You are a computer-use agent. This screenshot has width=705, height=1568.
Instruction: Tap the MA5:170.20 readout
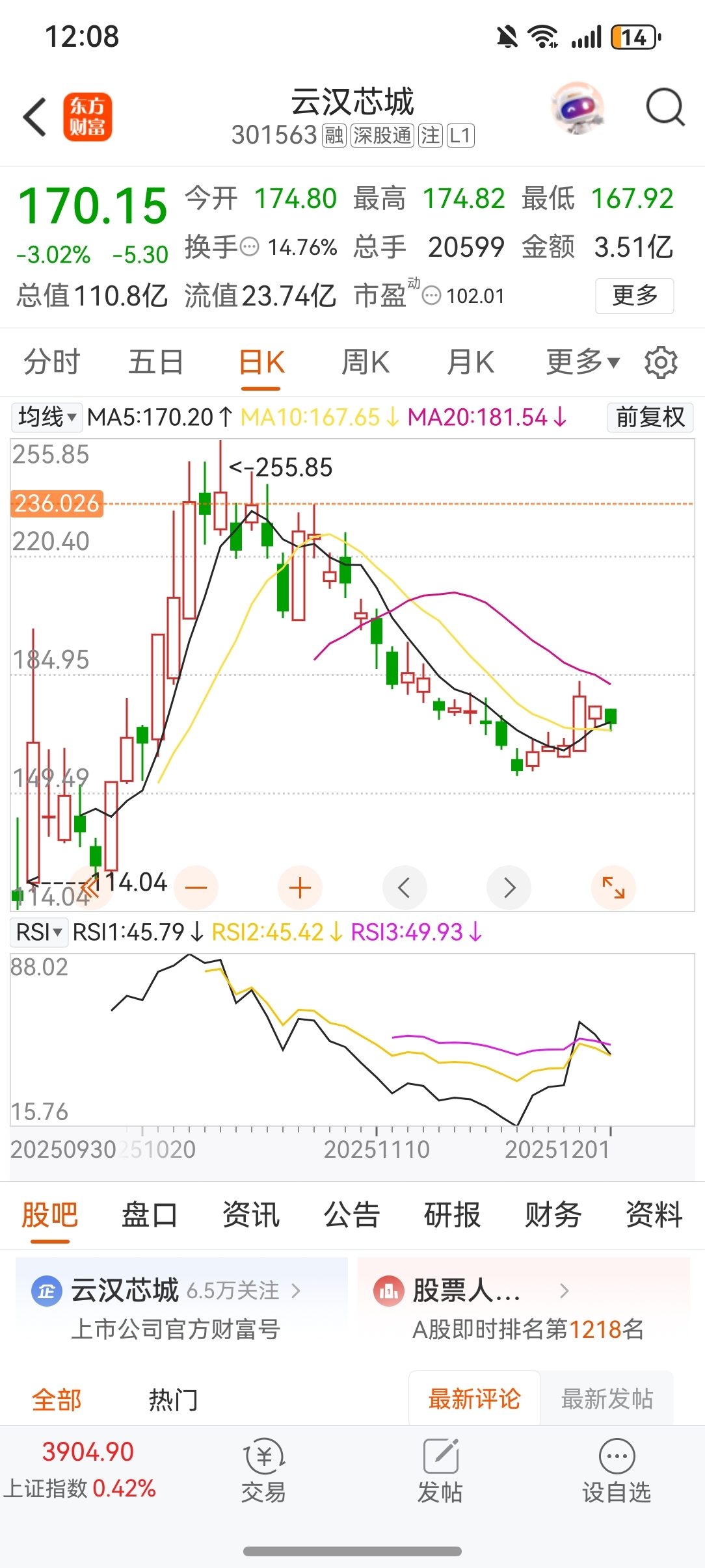coord(160,417)
